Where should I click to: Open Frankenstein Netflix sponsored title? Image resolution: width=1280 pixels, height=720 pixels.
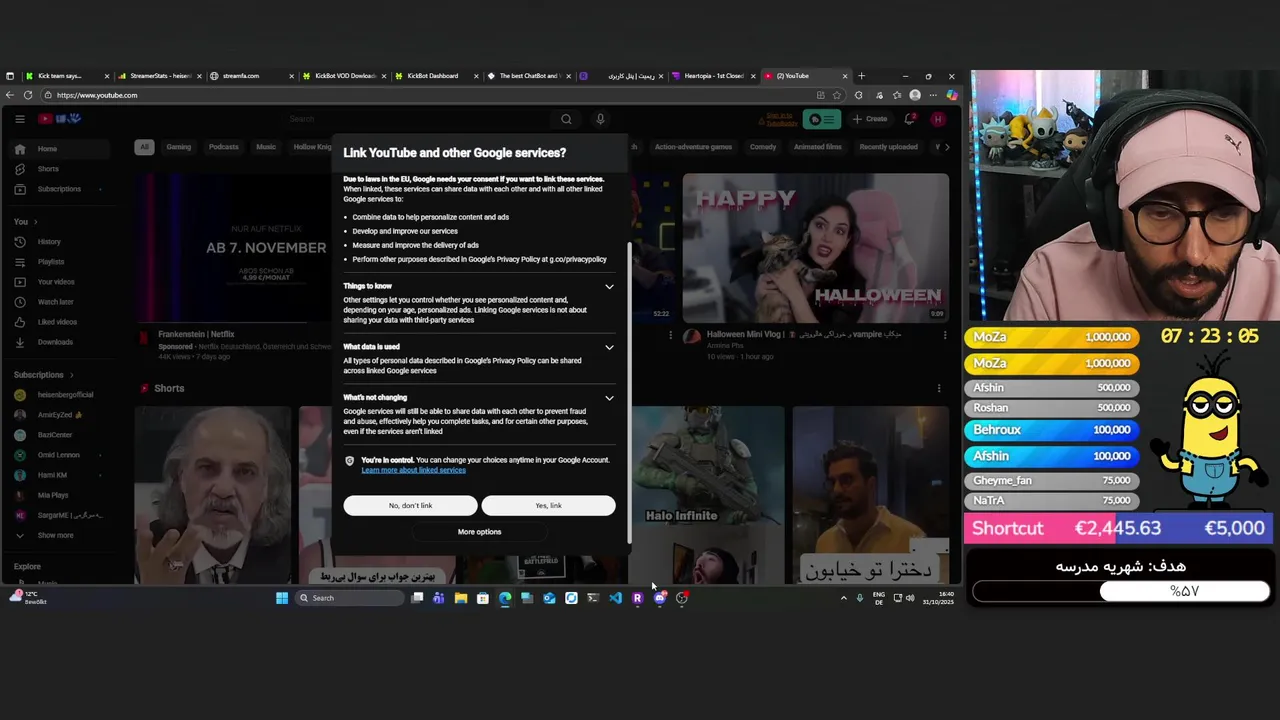click(x=196, y=334)
